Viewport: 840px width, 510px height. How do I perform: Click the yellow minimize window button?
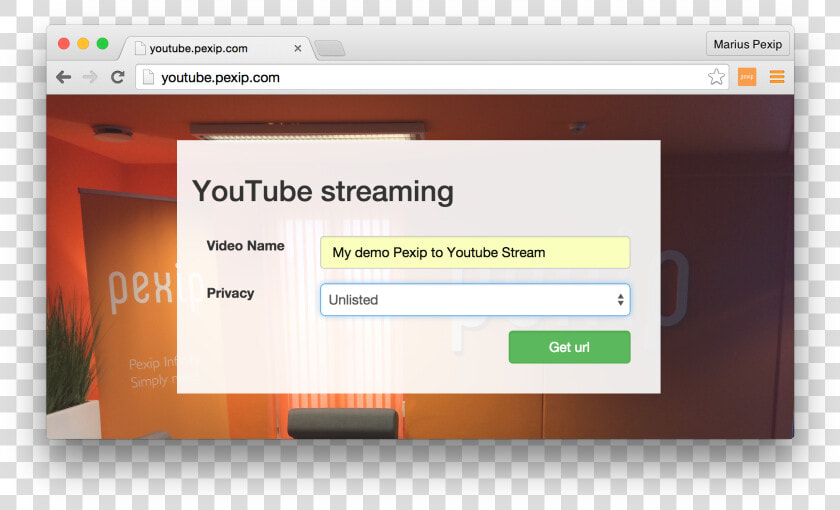click(83, 43)
